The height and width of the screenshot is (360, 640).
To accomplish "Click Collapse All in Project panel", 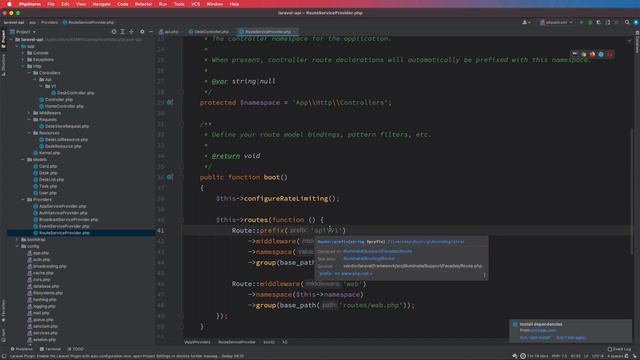I will coord(131,31).
